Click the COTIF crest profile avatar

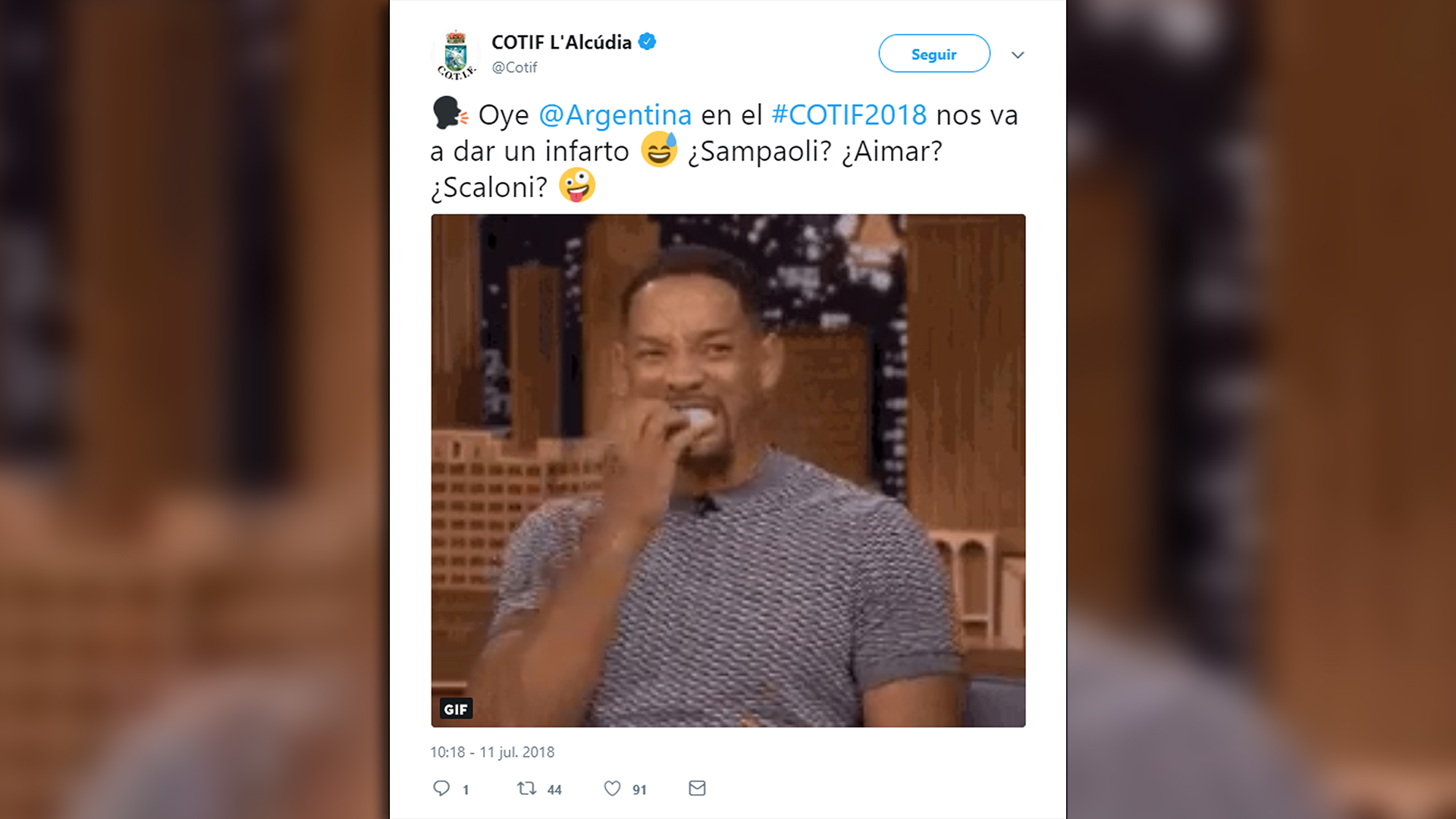(456, 55)
